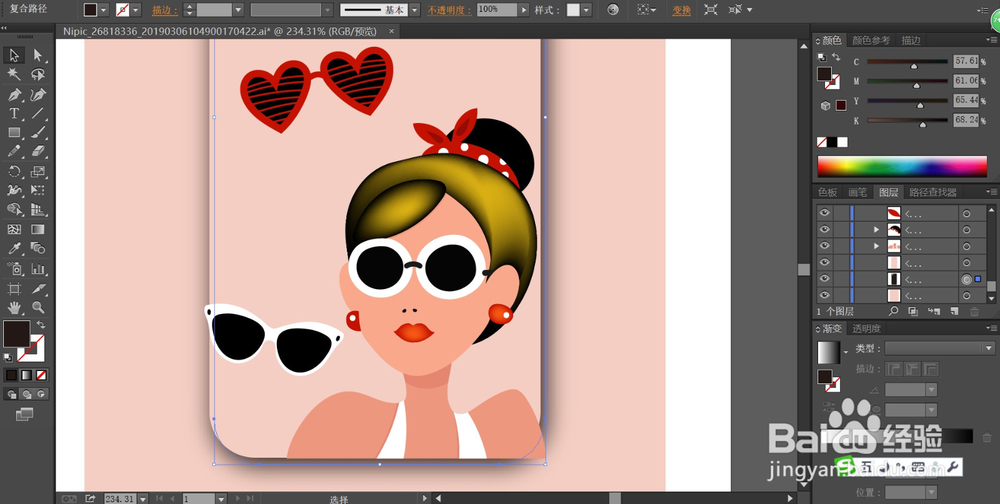Screen dimensions: 1000x504
Task: Toggle visibility of the last layer row
Action: tap(825, 295)
